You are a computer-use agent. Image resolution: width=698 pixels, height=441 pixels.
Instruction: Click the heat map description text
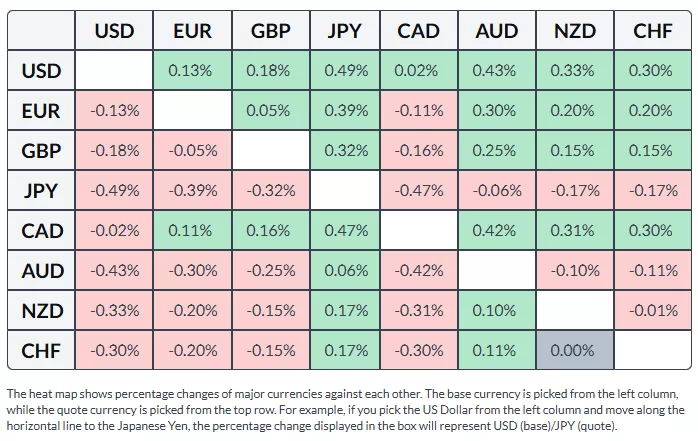(345, 410)
